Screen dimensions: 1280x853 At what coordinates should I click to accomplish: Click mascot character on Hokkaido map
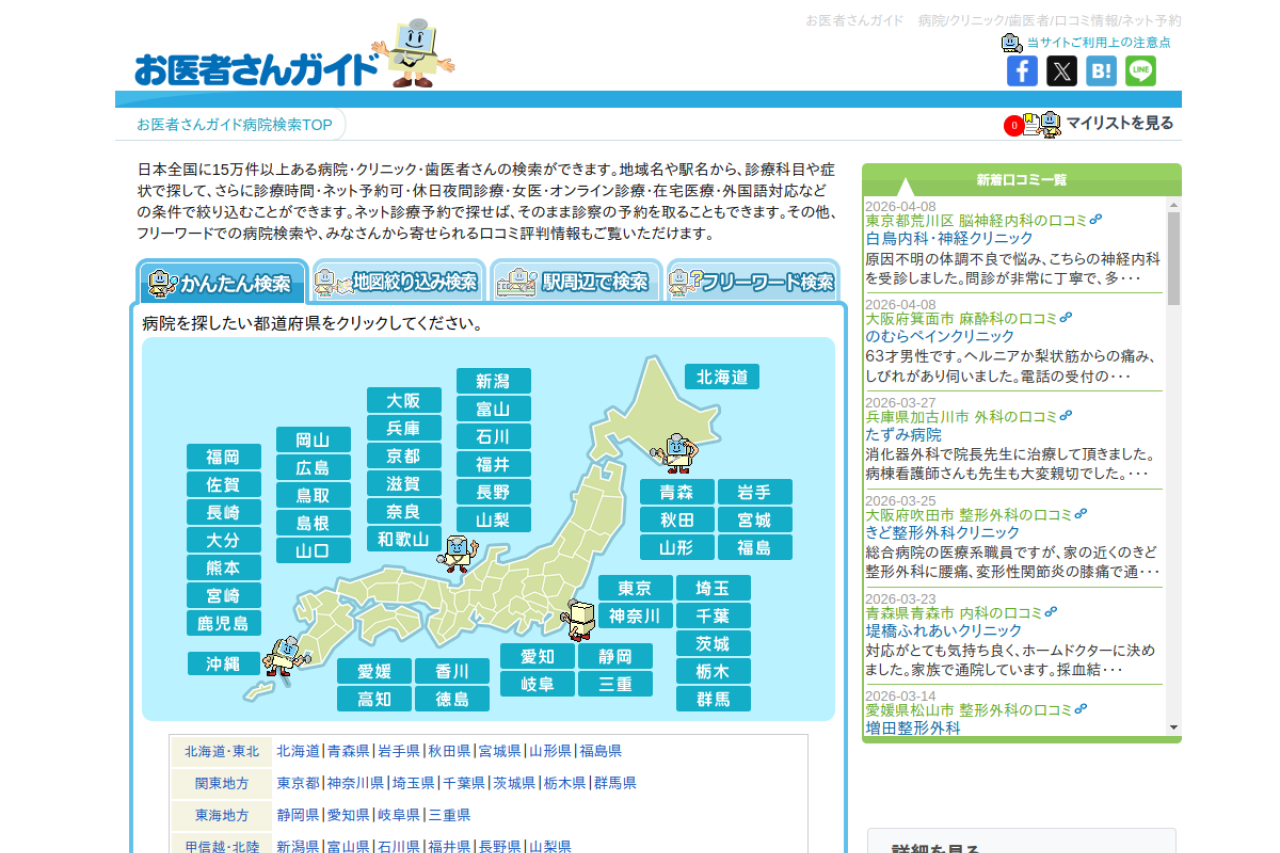coord(678,452)
